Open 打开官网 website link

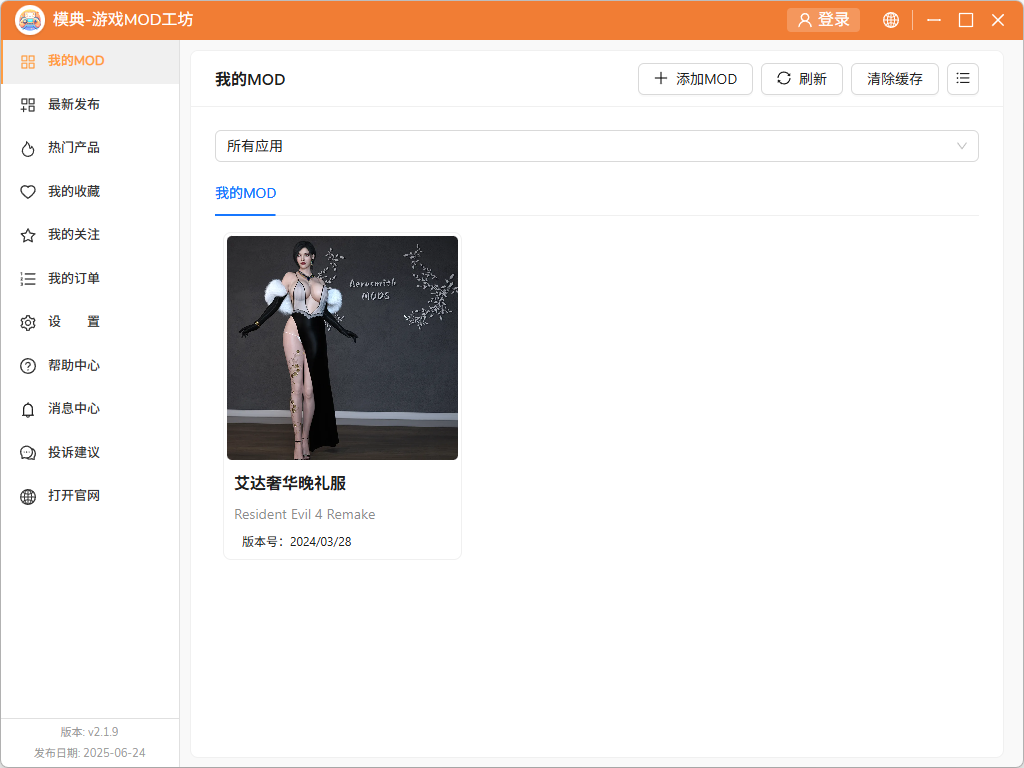73,496
